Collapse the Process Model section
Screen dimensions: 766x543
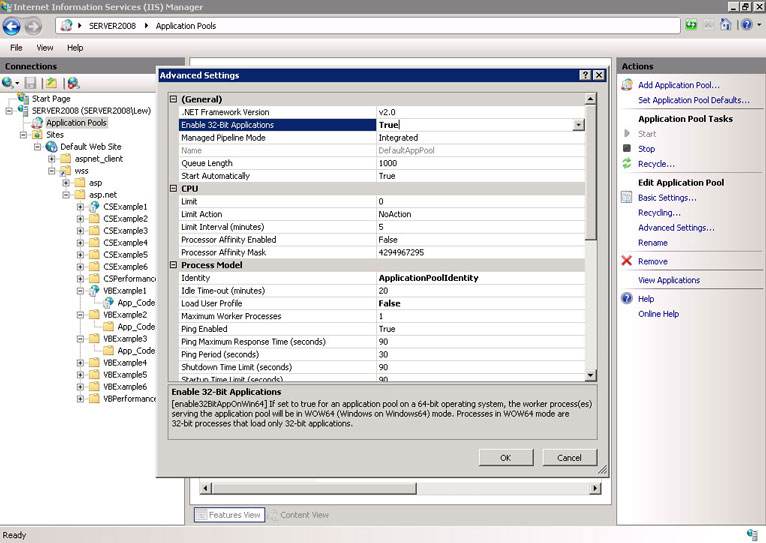click(x=173, y=265)
